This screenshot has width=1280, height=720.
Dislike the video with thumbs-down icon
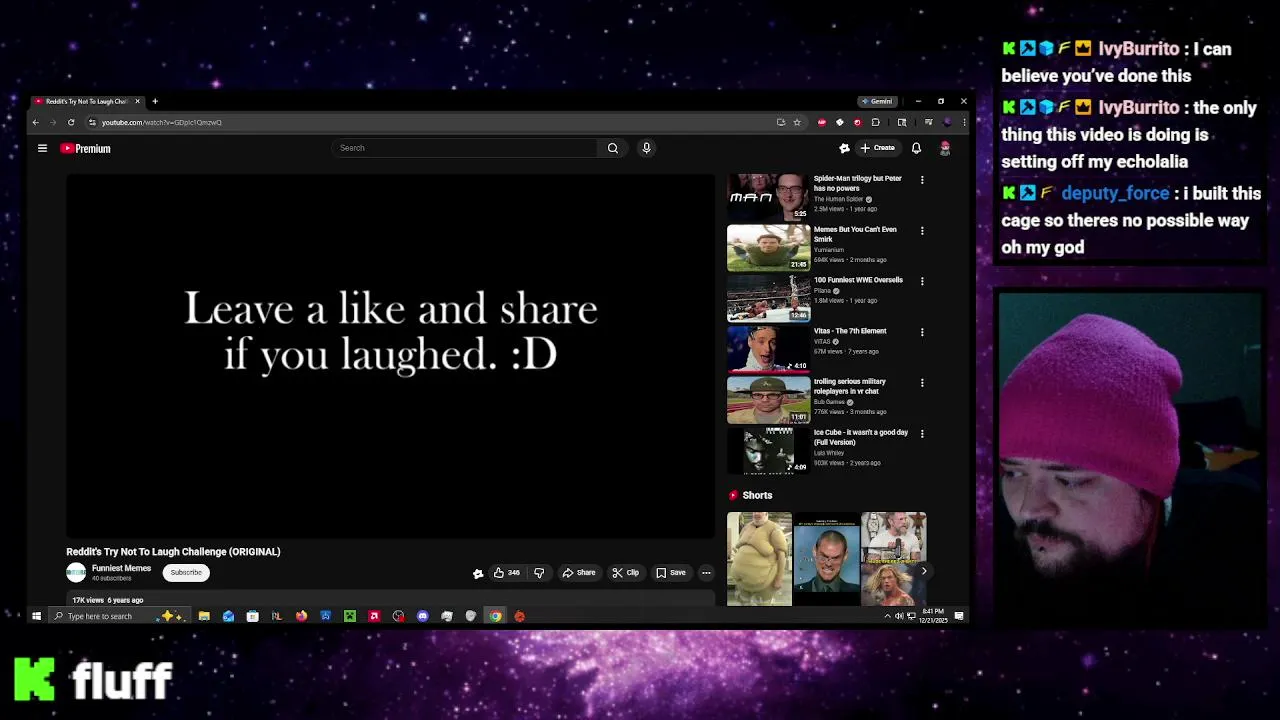click(x=539, y=573)
